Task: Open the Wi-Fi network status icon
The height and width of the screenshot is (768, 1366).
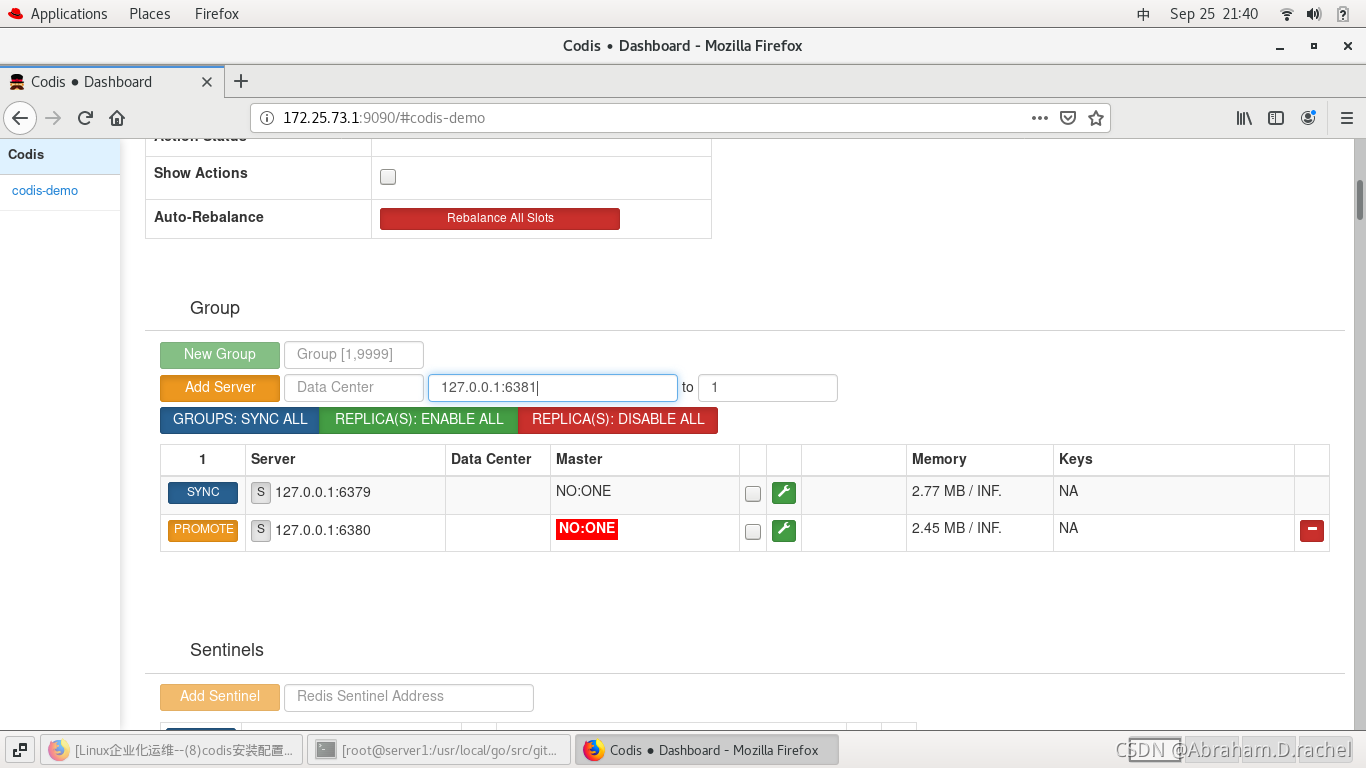Action: coord(1287,14)
